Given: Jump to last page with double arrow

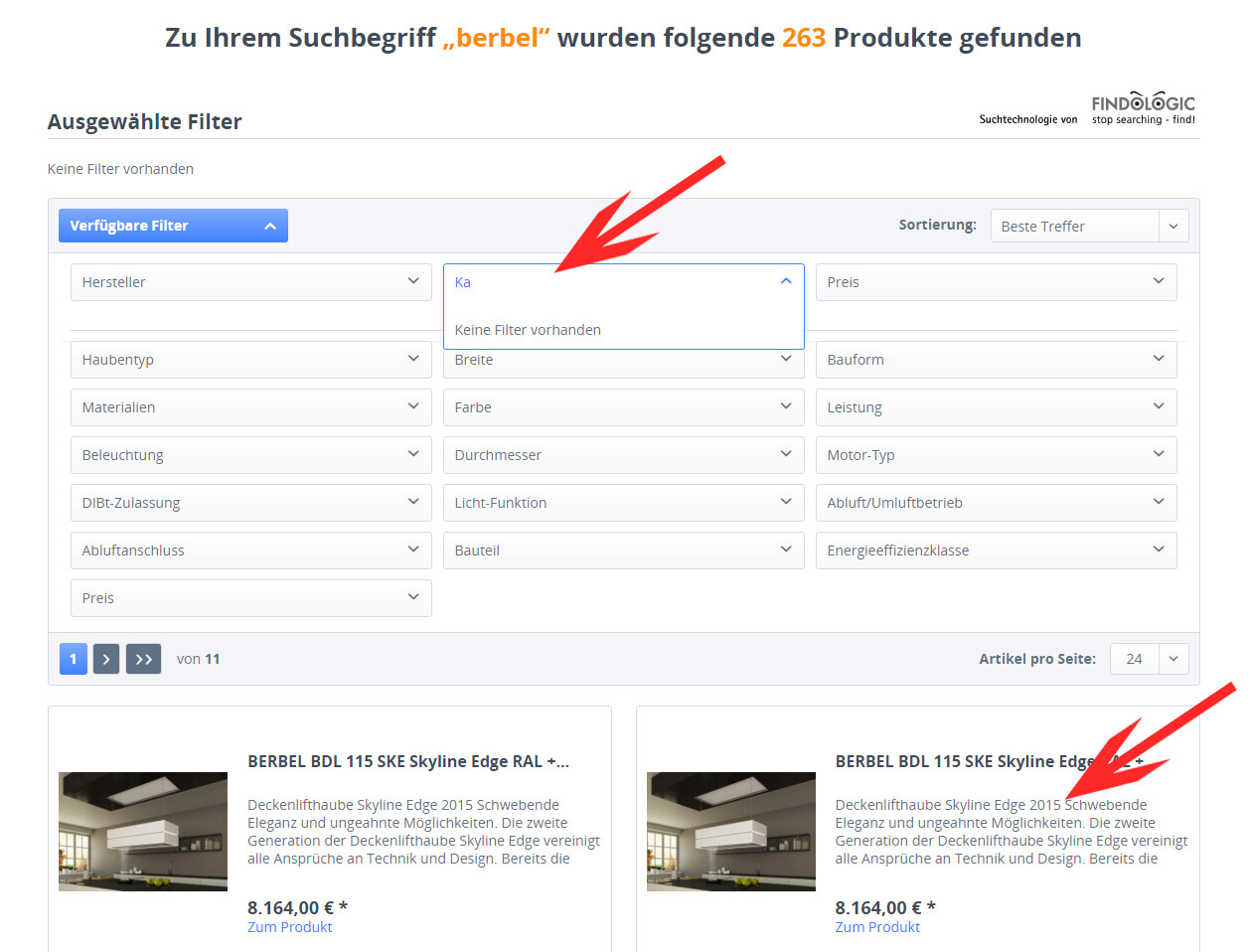Looking at the screenshot, I should click(144, 659).
